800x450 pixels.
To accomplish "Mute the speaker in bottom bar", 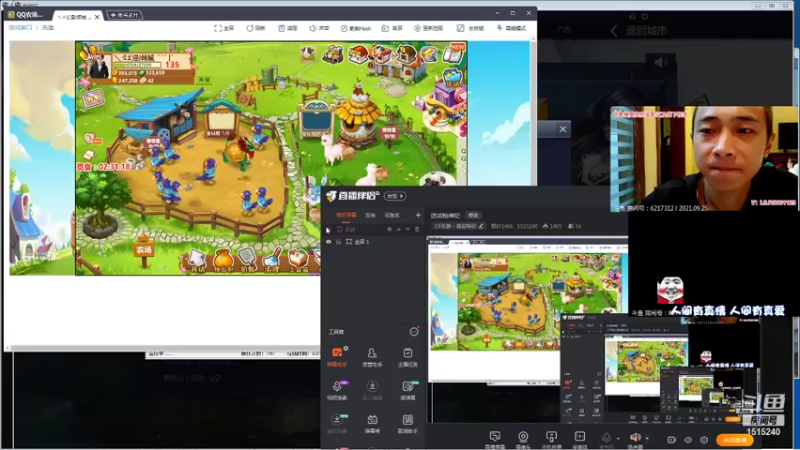I will point(635,438).
